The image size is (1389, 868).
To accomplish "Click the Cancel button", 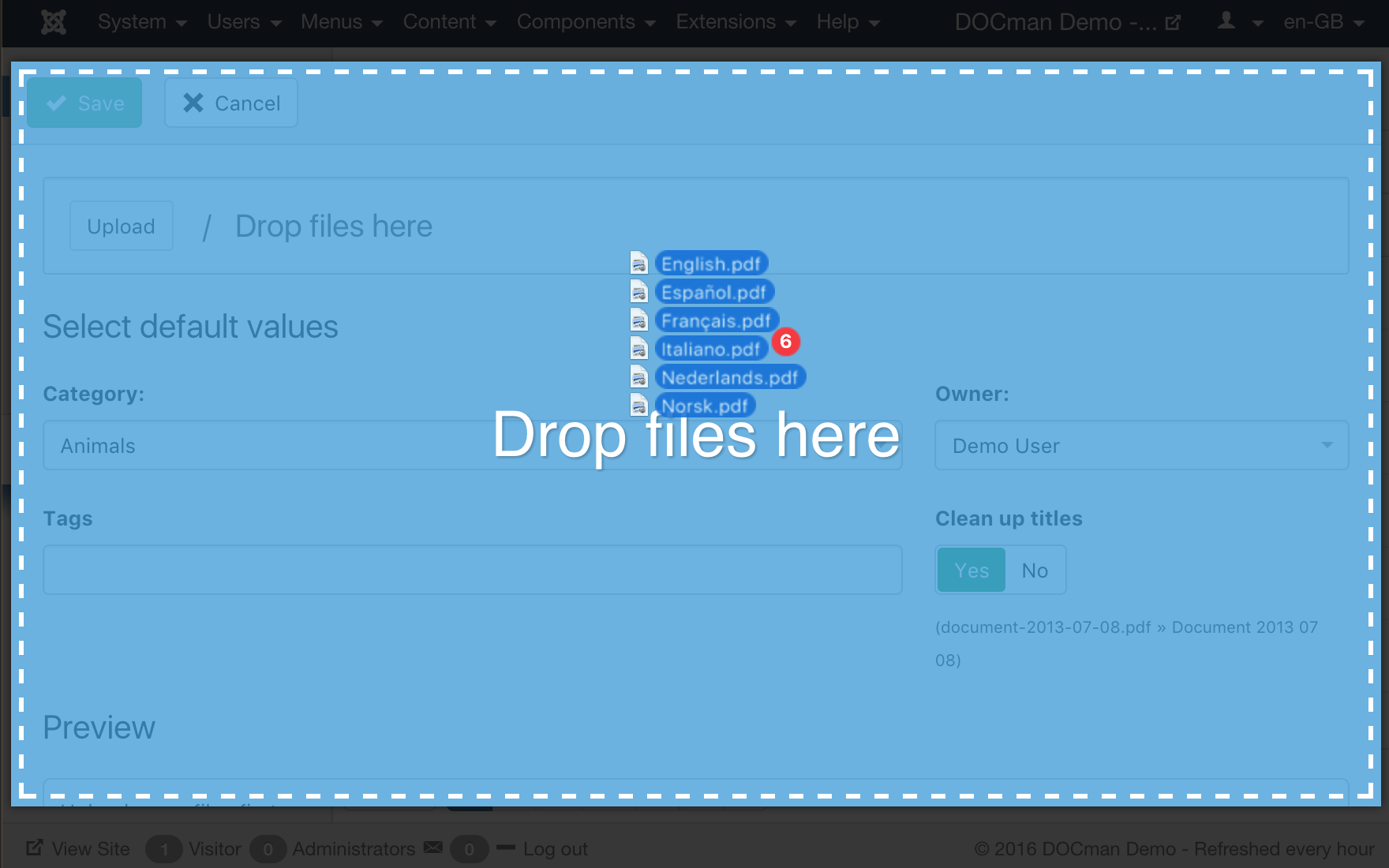I will click(231, 103).
